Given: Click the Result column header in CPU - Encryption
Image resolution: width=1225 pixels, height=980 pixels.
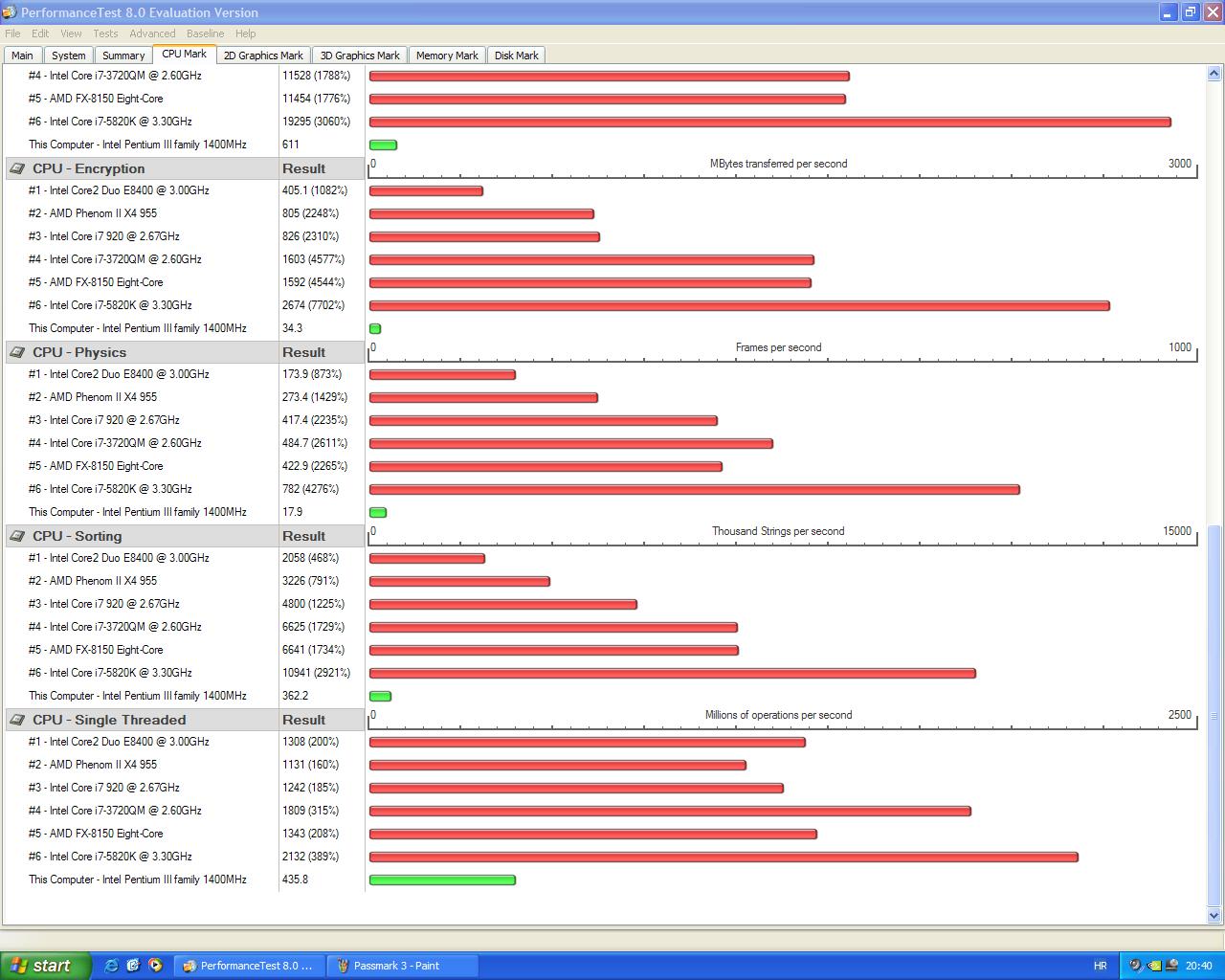Looking at the screenshot, I should pos(304,168).
